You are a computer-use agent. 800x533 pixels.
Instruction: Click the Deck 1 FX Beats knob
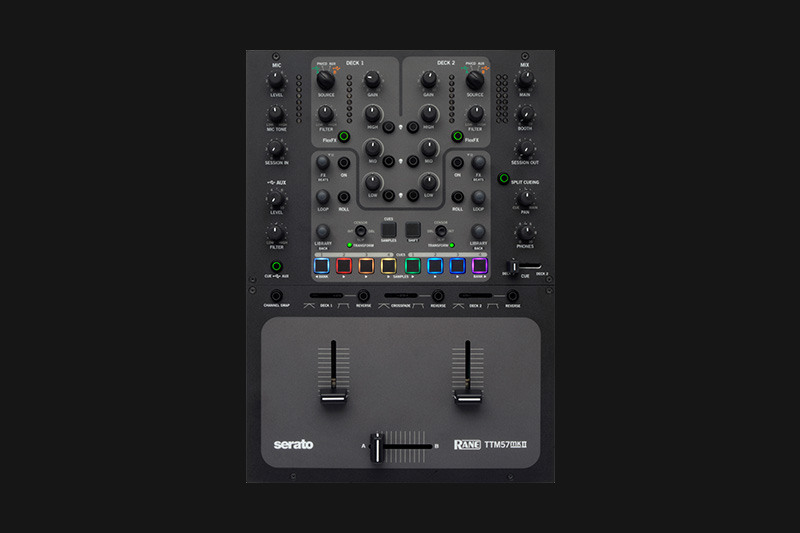[322, 163]
